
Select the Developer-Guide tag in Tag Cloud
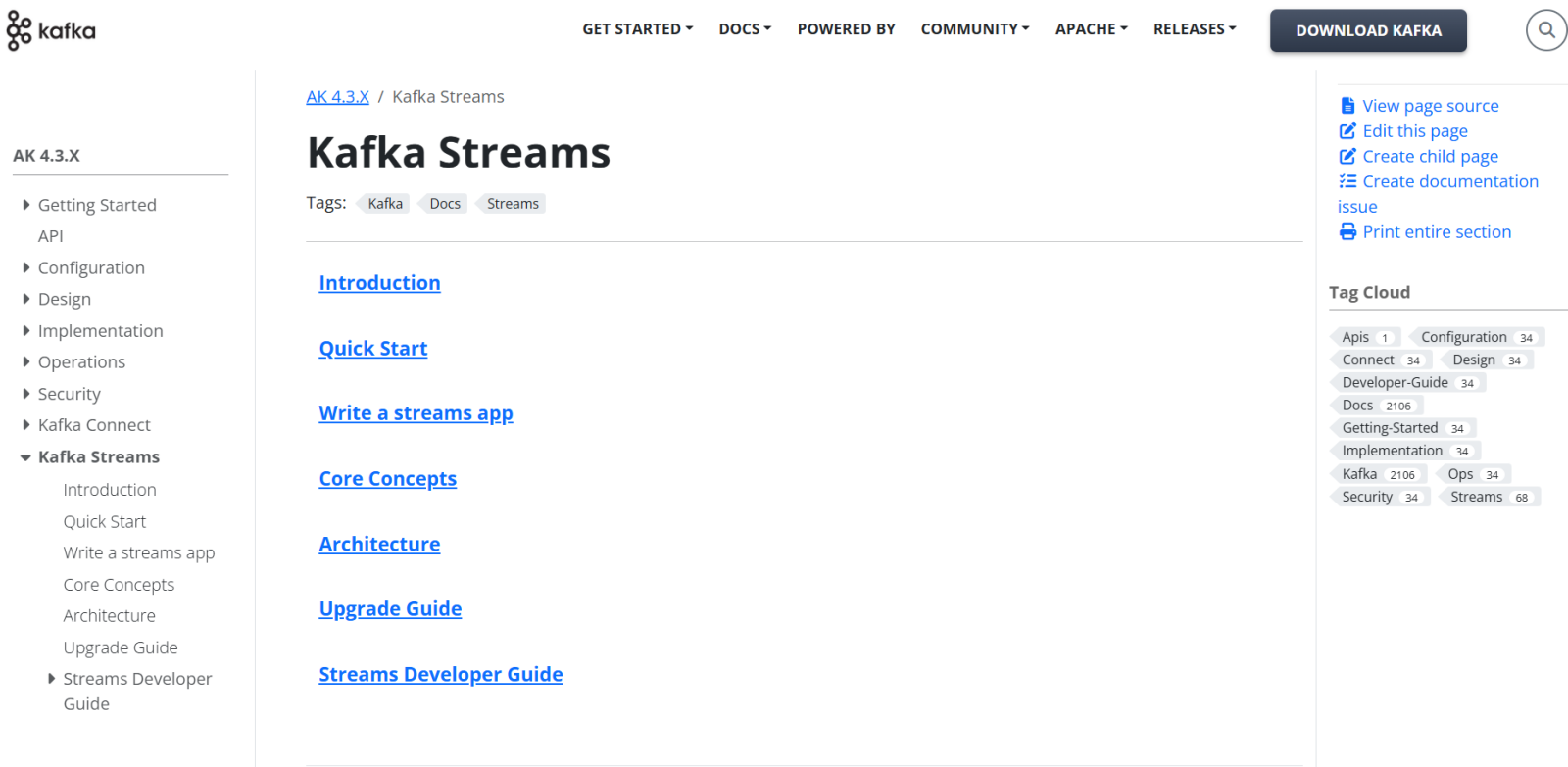tap(1407, 382)
